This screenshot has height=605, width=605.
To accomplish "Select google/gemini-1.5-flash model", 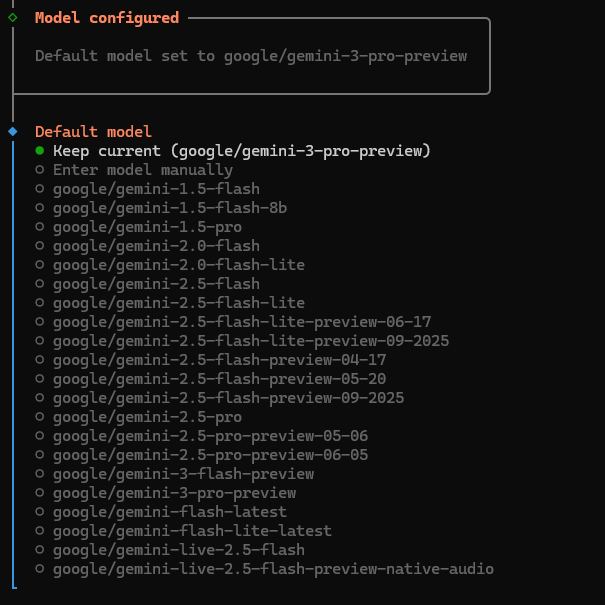I will coord(156,189).
